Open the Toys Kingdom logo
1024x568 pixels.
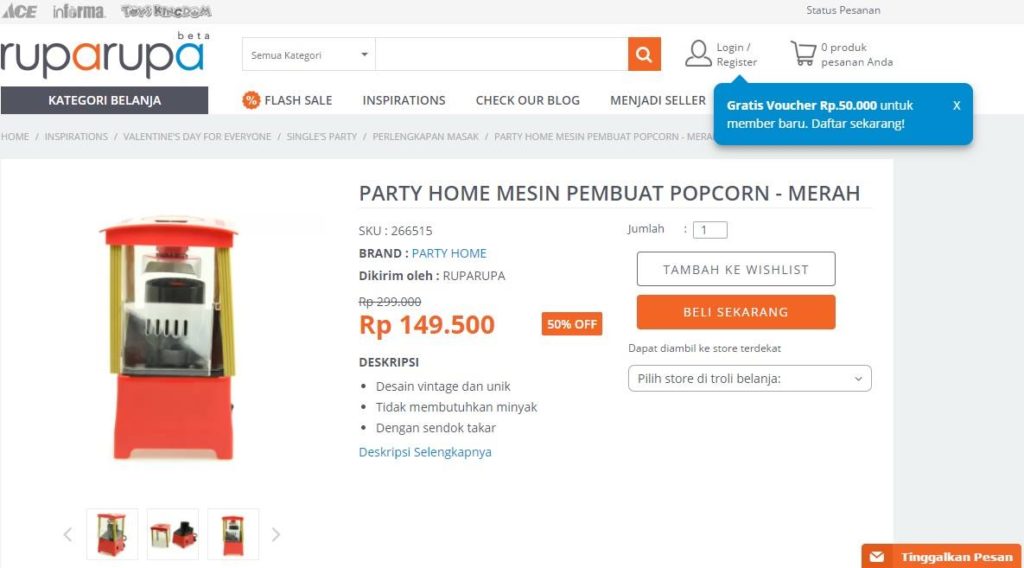click(x=166, y=12)
